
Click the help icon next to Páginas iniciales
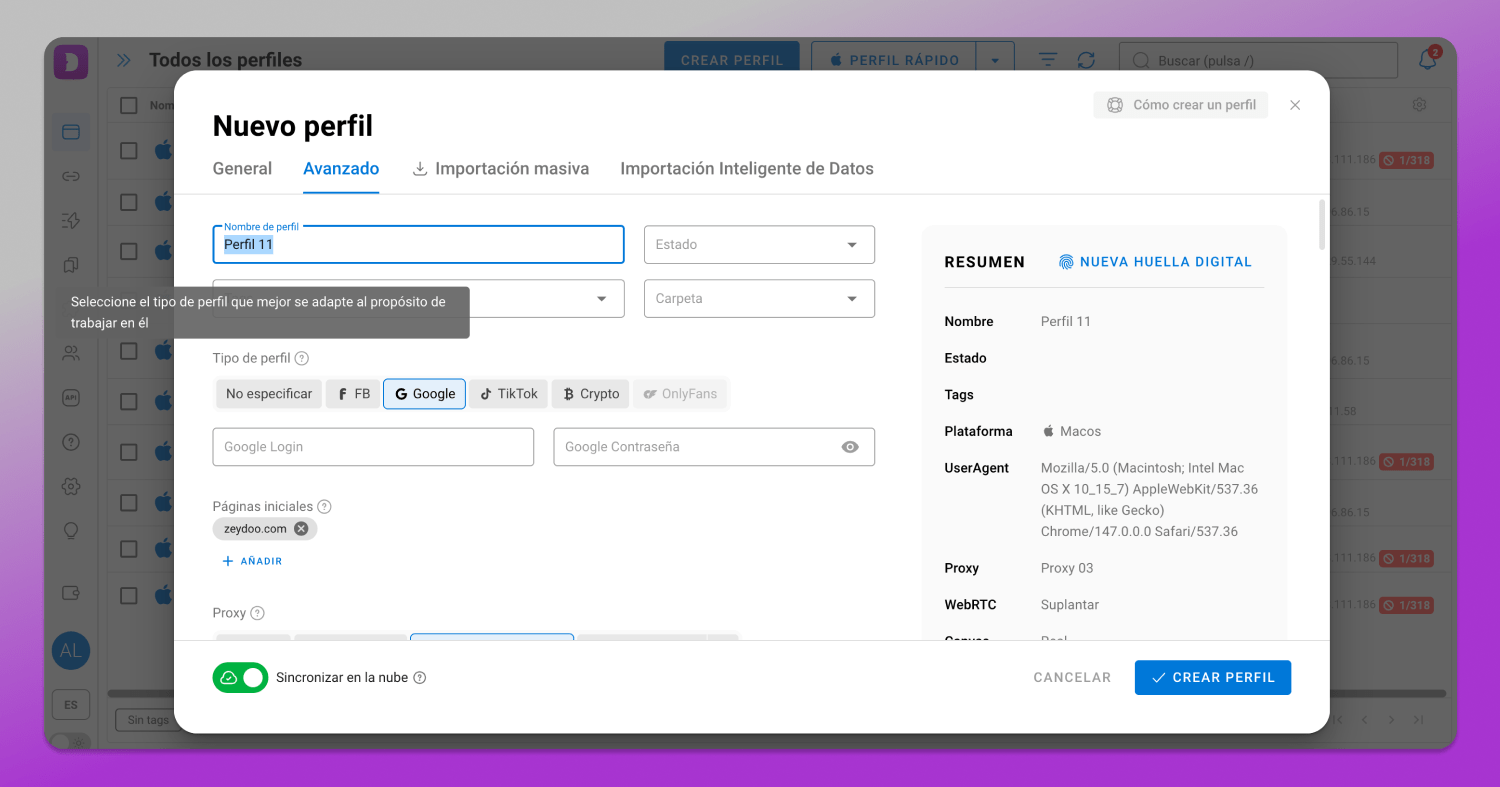click(324, 507)
